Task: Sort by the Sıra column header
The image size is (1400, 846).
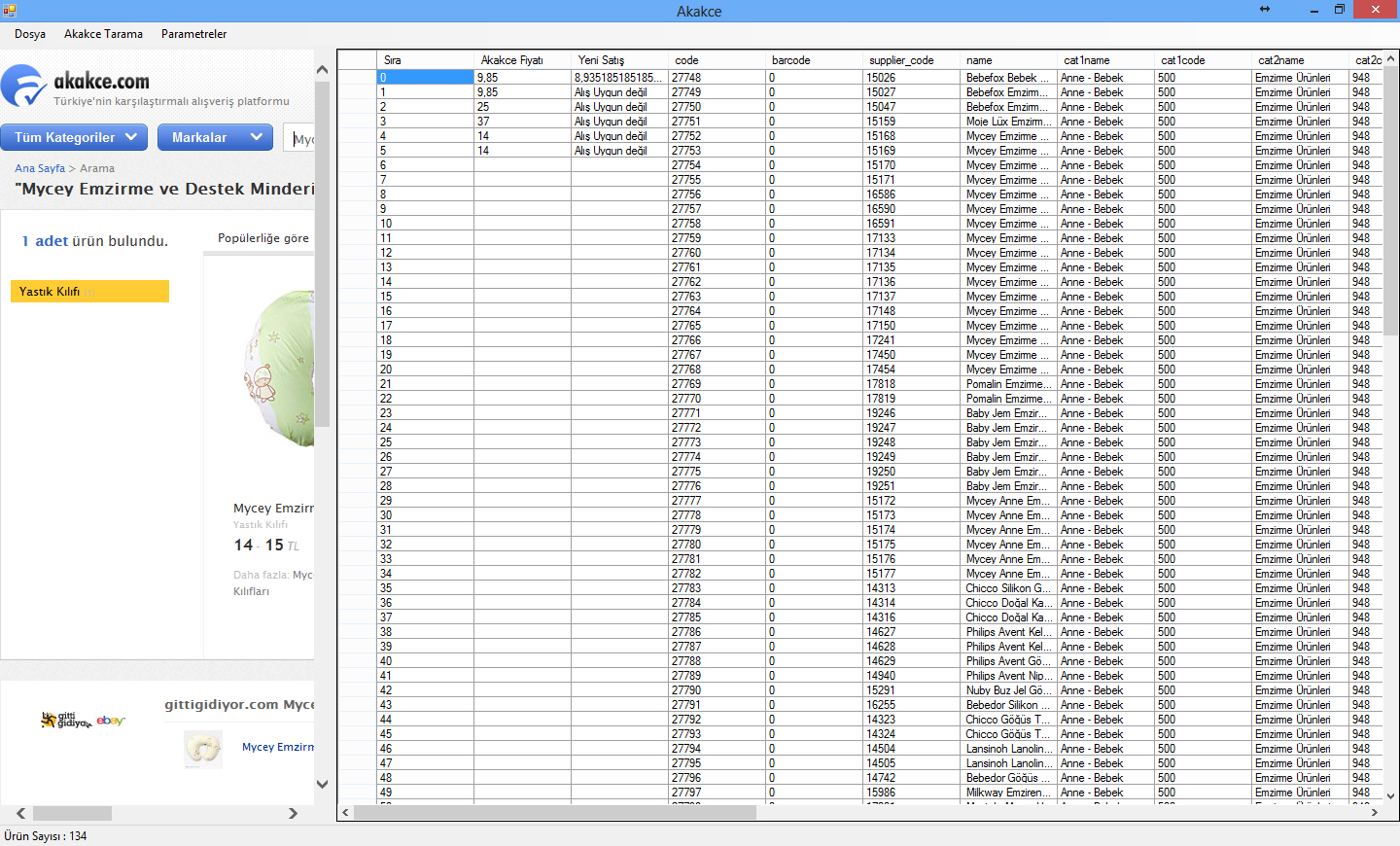Action: click(x=426, y=60)
